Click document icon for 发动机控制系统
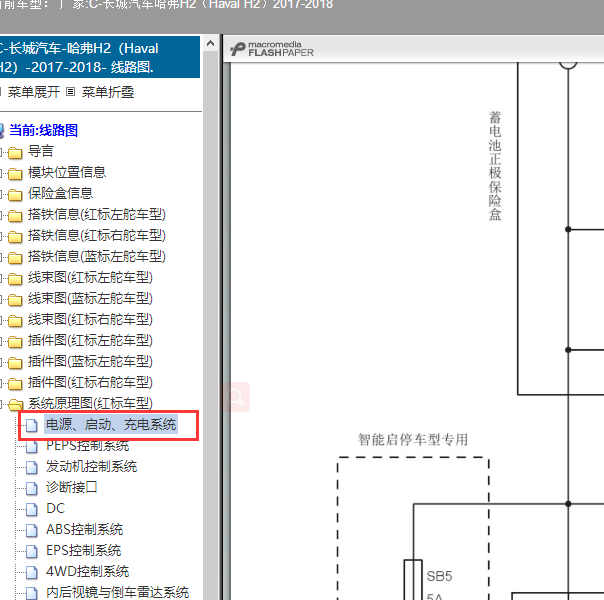This screenshot has width=604, height=600. 32,467
